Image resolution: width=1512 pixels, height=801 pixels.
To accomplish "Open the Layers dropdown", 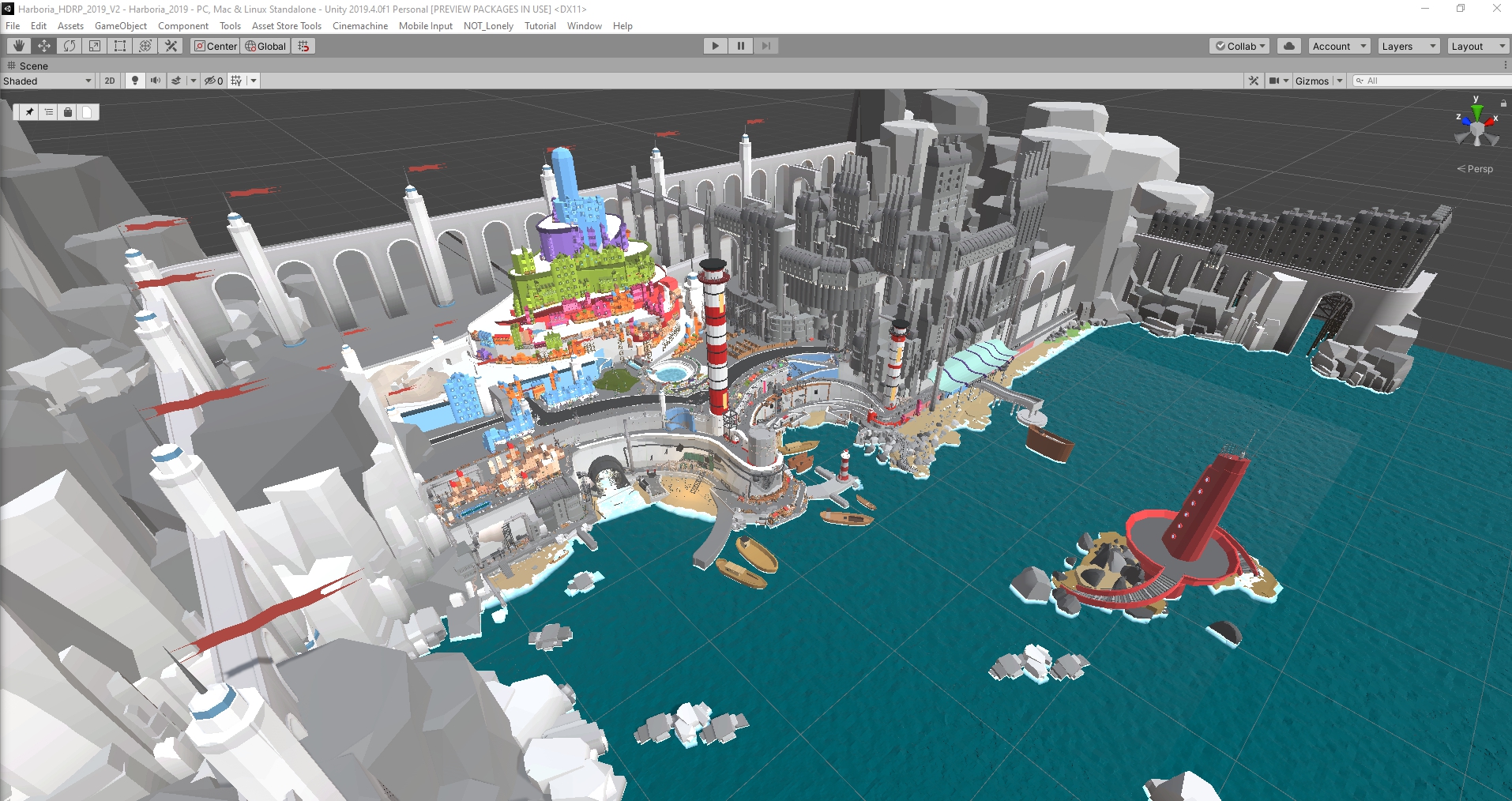I will pyautogui.click(x=1408, y=46).
